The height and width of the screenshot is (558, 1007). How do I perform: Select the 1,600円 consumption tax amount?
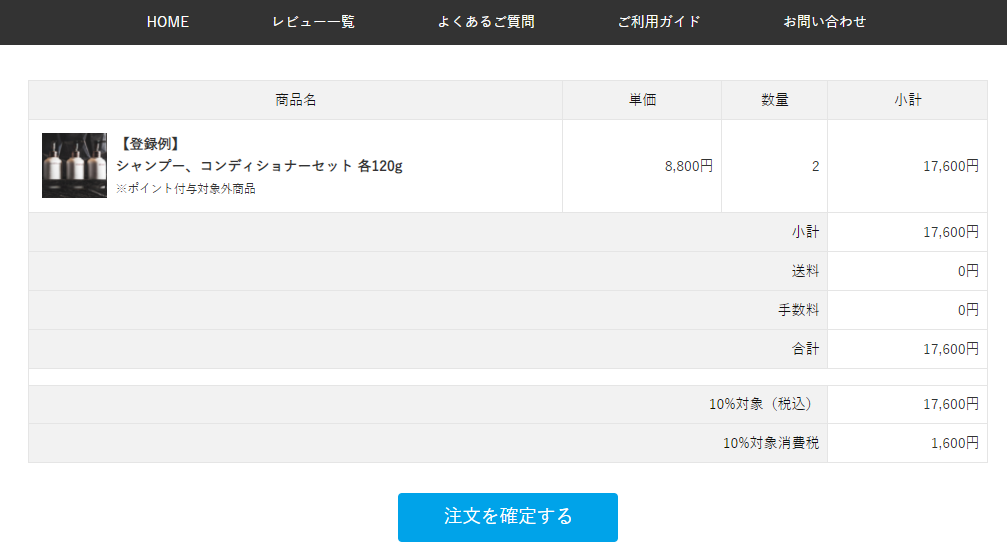tap(954, 443)
